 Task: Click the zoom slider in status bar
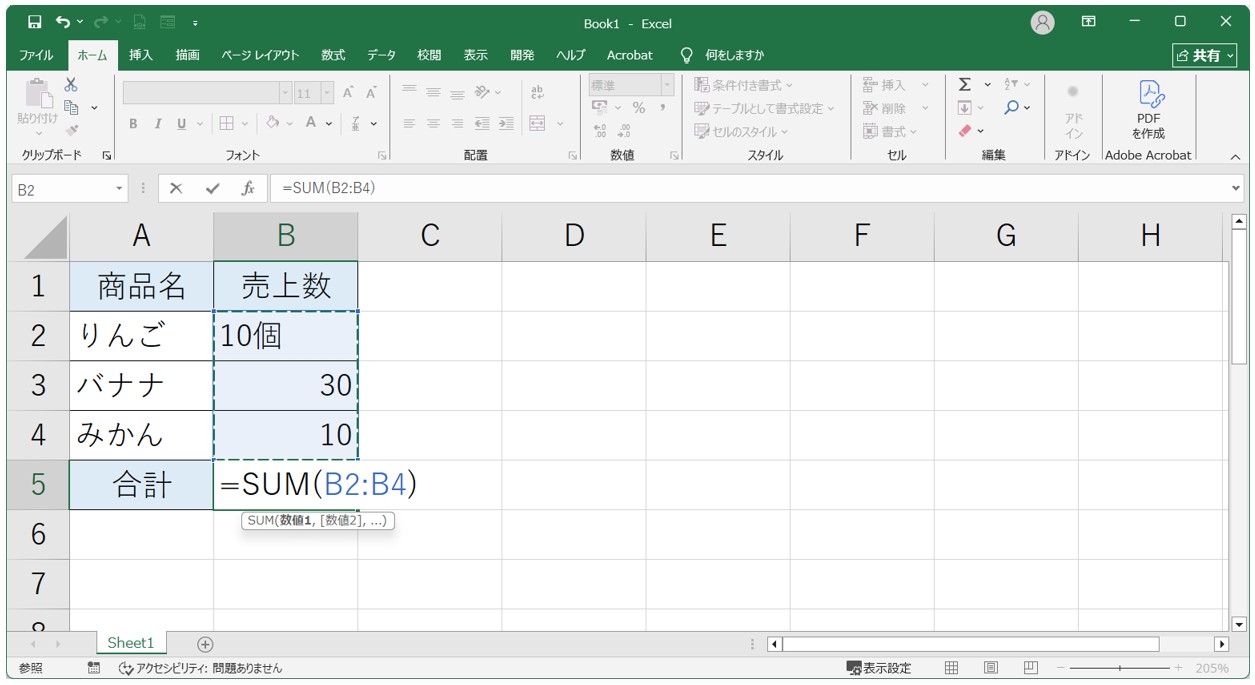(1119, 668)
